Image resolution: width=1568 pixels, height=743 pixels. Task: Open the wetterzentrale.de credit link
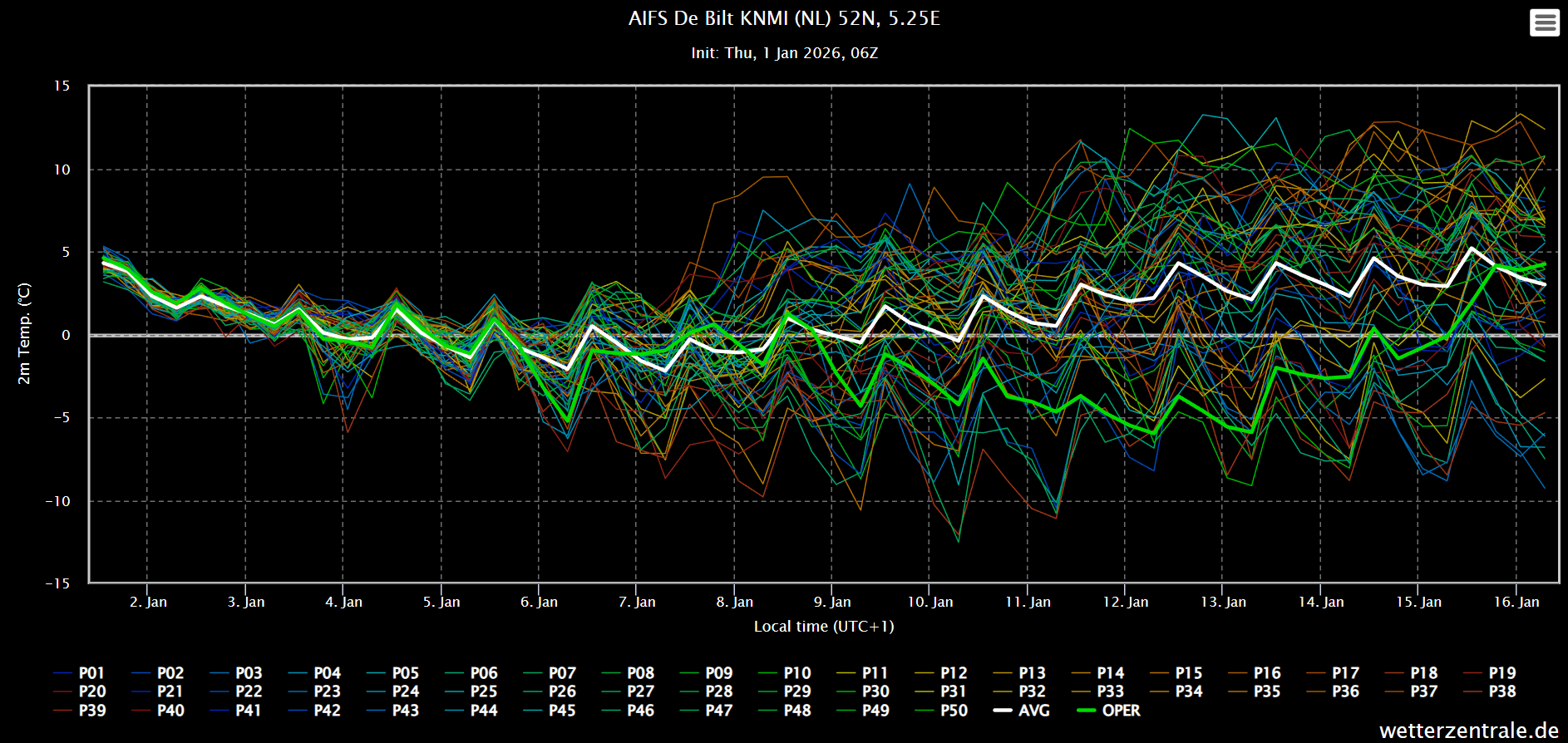pyautogui.click(x=1469, y=731)
